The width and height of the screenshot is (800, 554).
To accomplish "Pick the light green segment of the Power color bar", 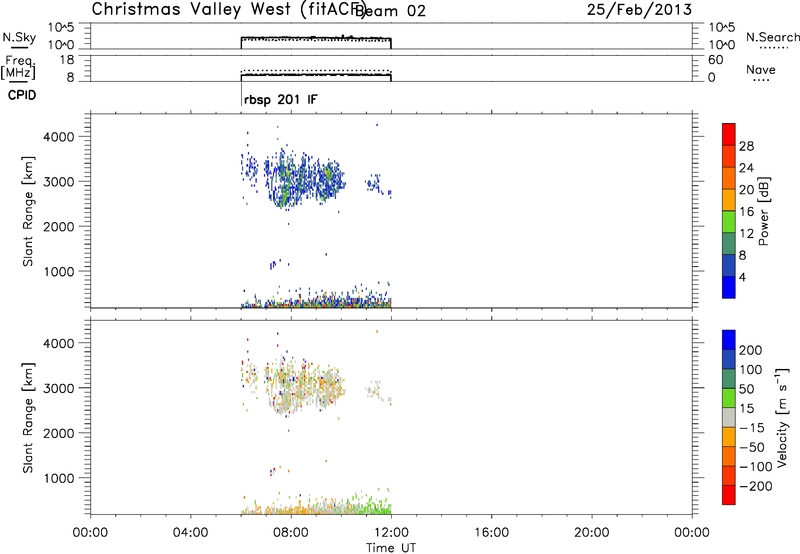I will click(729, 221).
